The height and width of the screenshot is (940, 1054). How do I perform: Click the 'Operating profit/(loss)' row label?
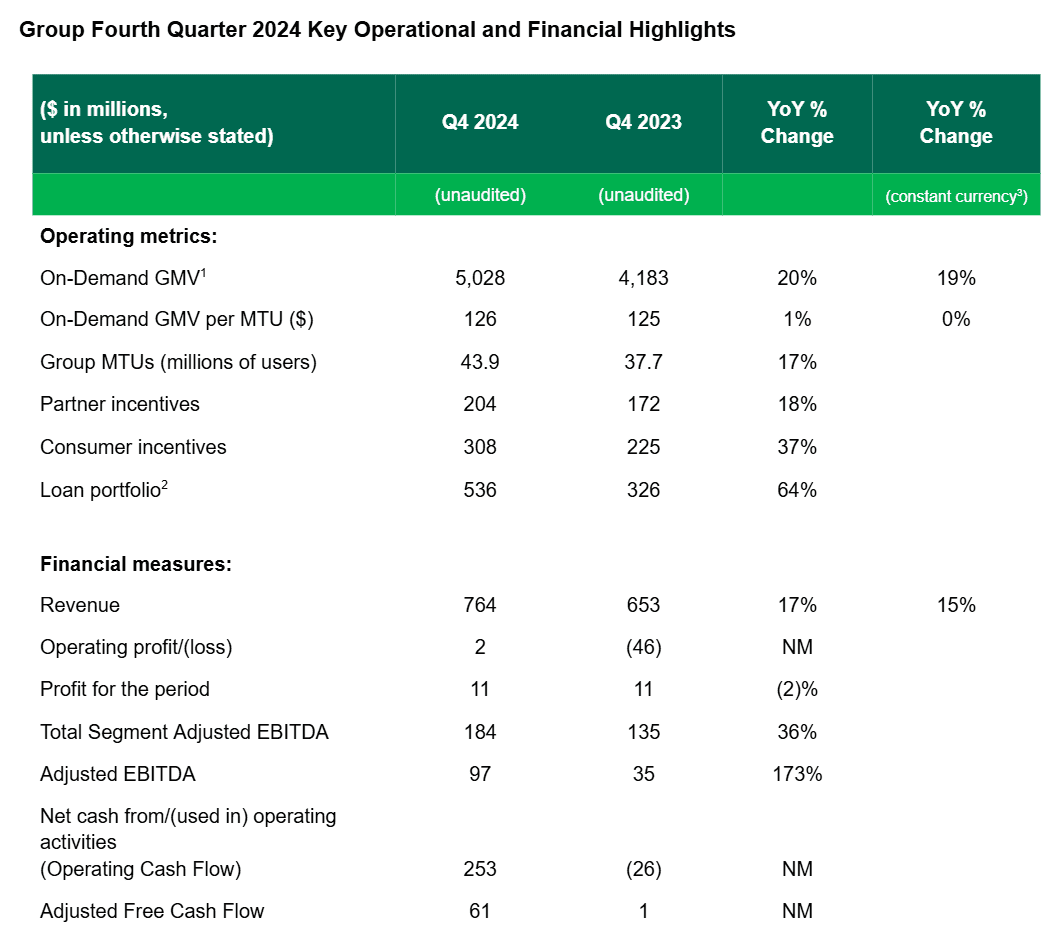pyautogui.click(x=136, y=647)
